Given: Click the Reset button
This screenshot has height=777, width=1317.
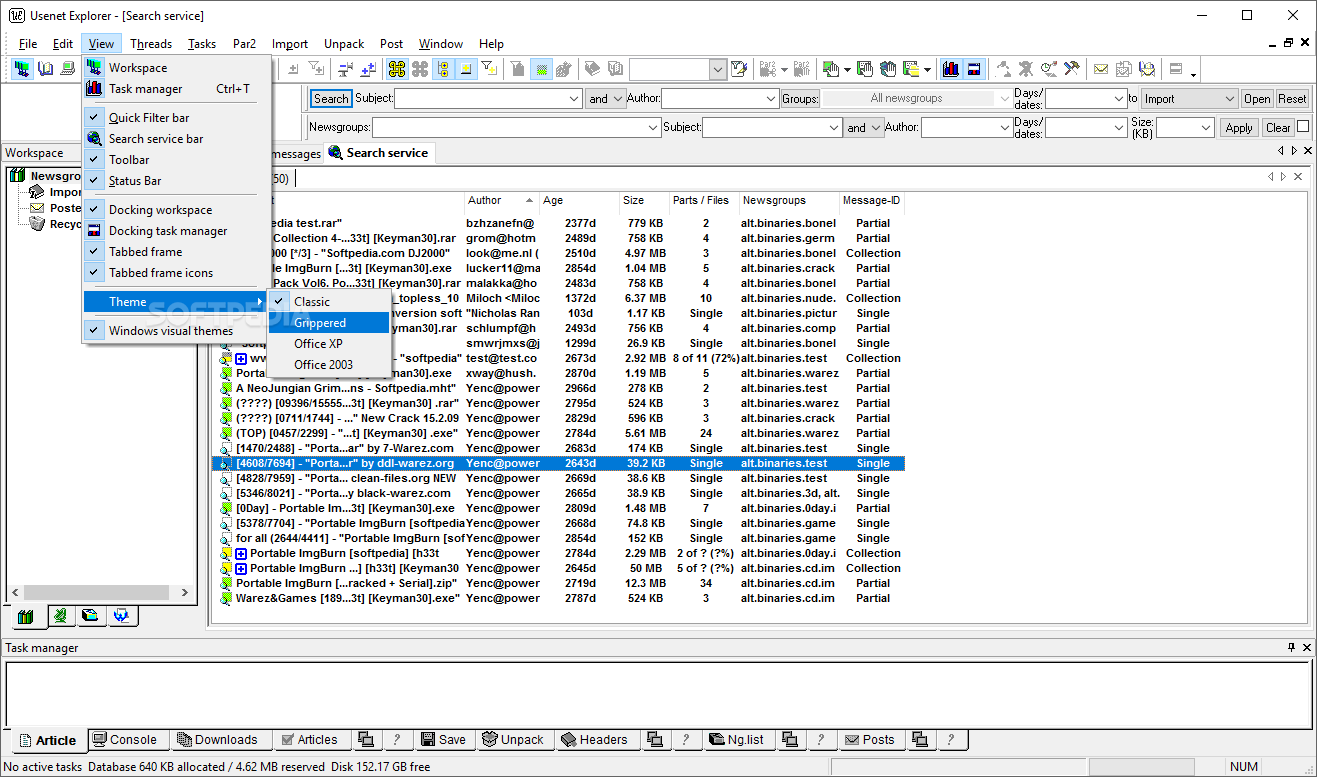Looking at the screenshot, I should click(x=1292, y=99).
